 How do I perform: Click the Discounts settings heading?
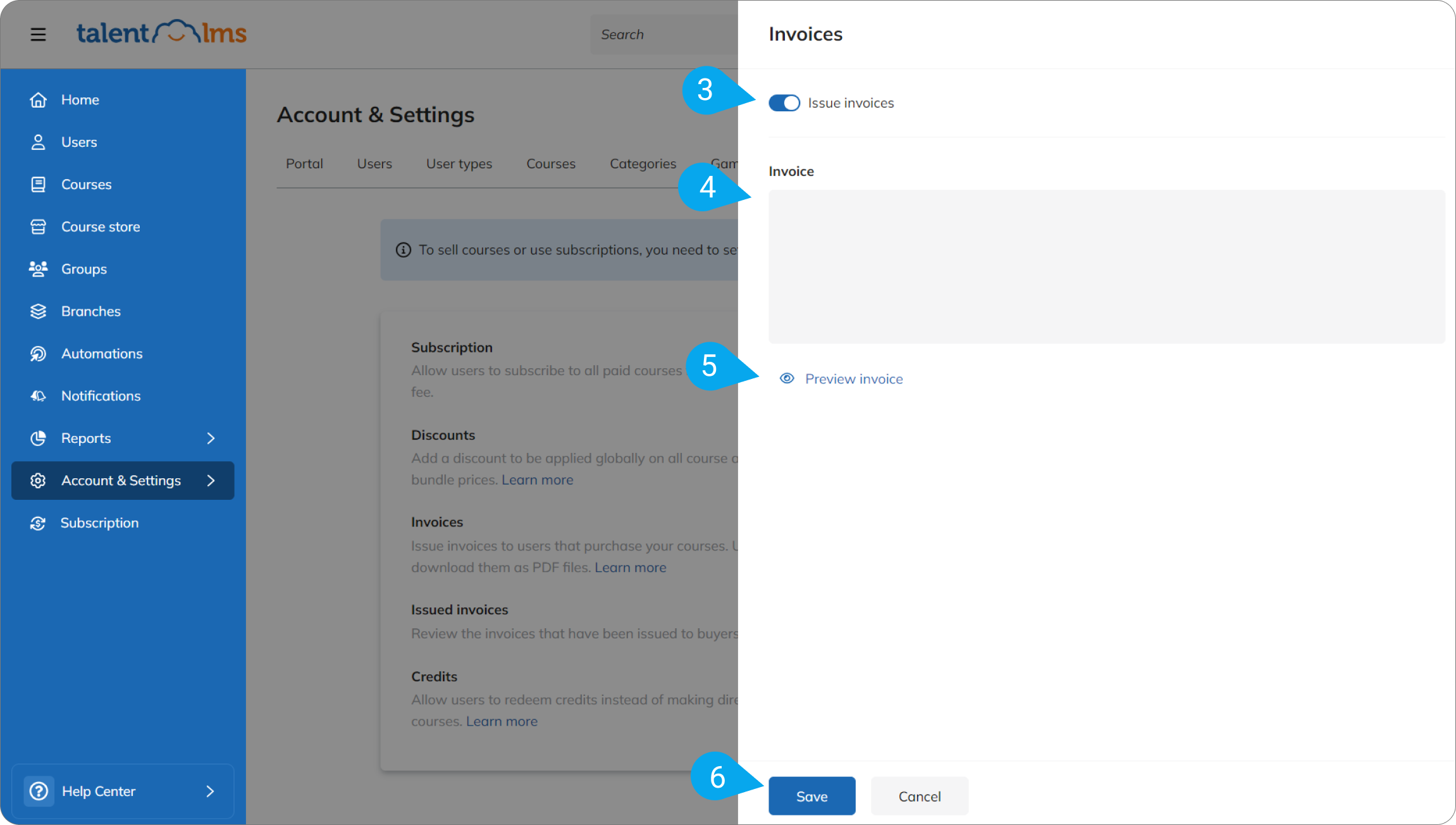[x=443, y=435]
